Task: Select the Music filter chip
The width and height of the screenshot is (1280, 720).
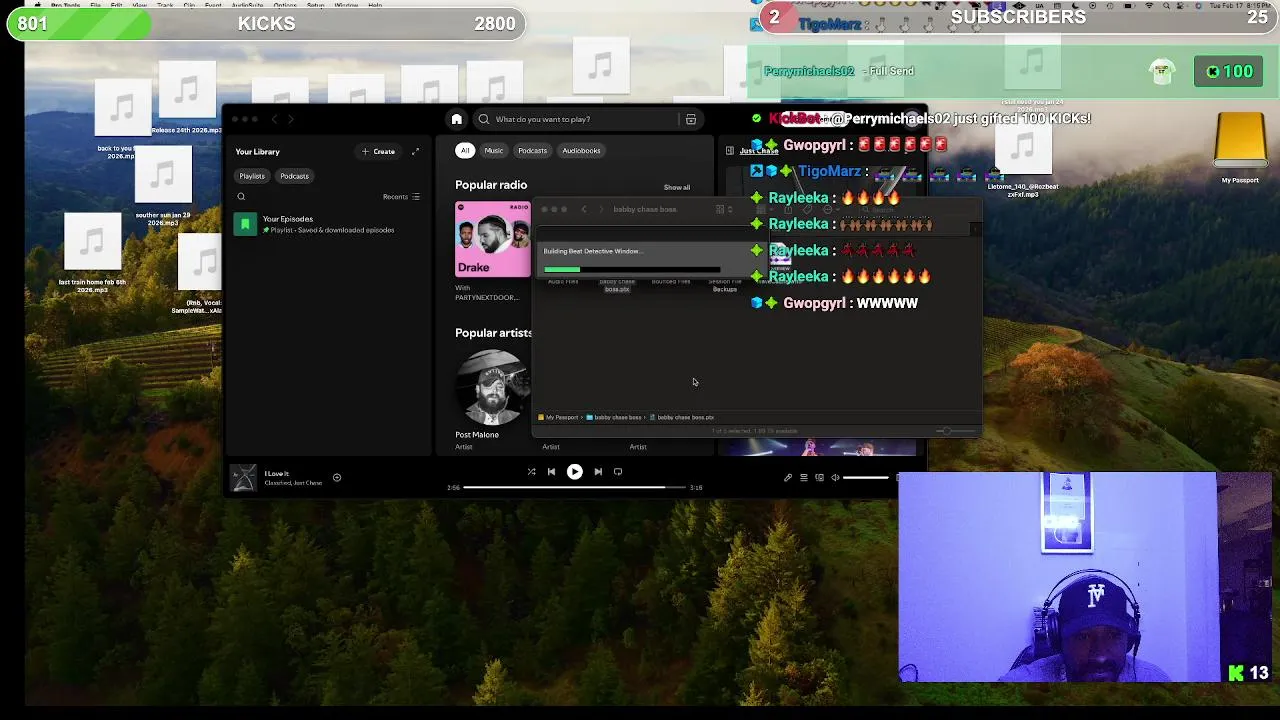Action: [x=494, y=150]
